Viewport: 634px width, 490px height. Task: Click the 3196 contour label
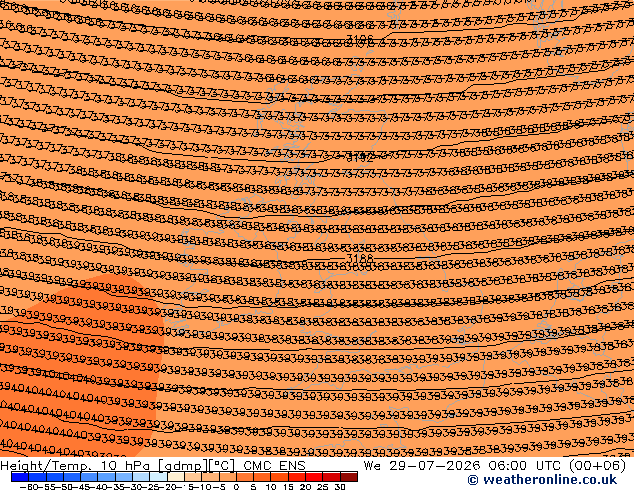point(360,39)
